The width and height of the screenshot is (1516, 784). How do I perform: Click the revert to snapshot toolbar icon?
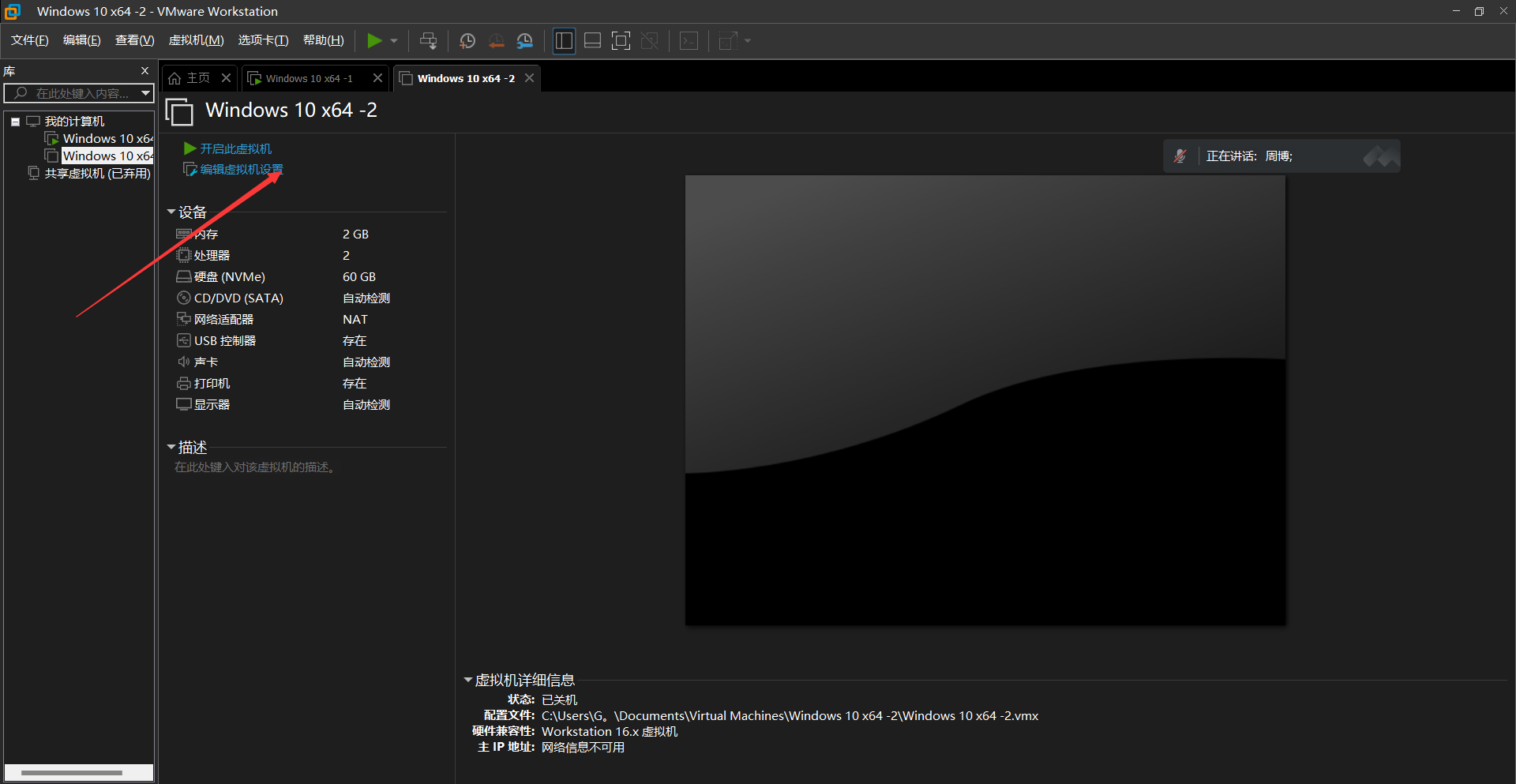[x=496, y=41]
